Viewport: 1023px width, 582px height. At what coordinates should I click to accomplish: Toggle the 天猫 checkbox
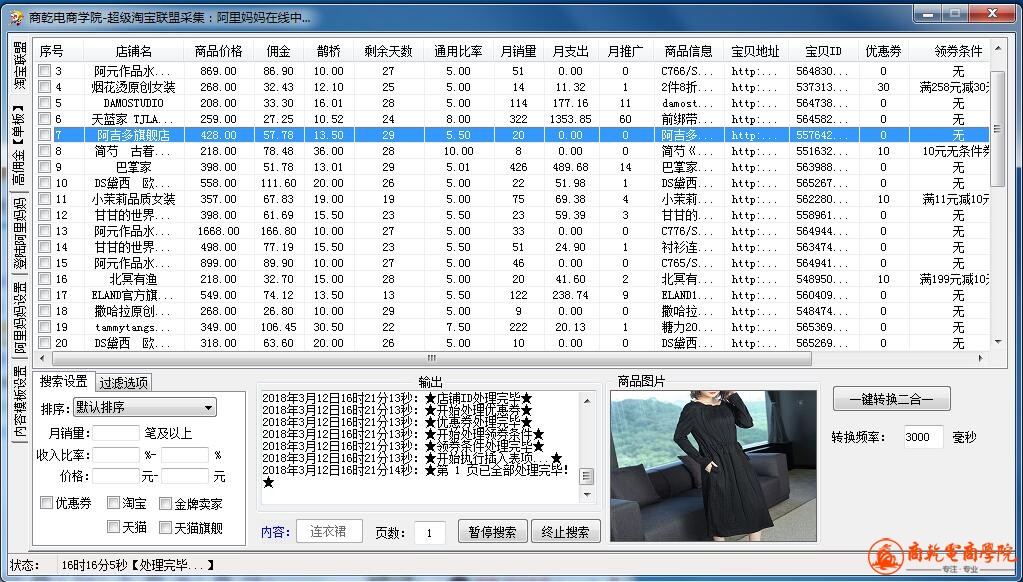pos(114,527)
